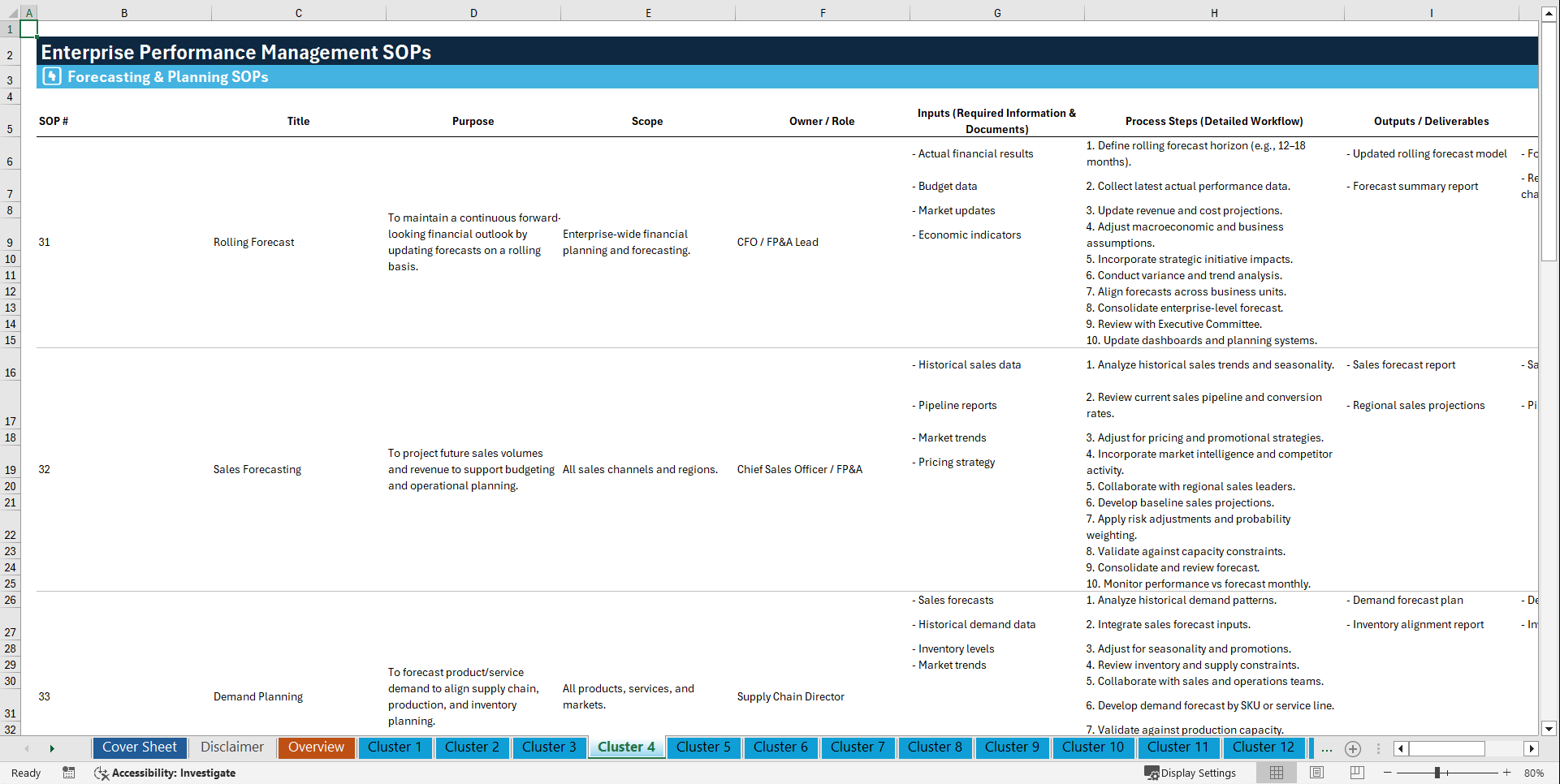The image size is (1560, 784).
Task: Switch to Normal view
Action: [1276, 773]
